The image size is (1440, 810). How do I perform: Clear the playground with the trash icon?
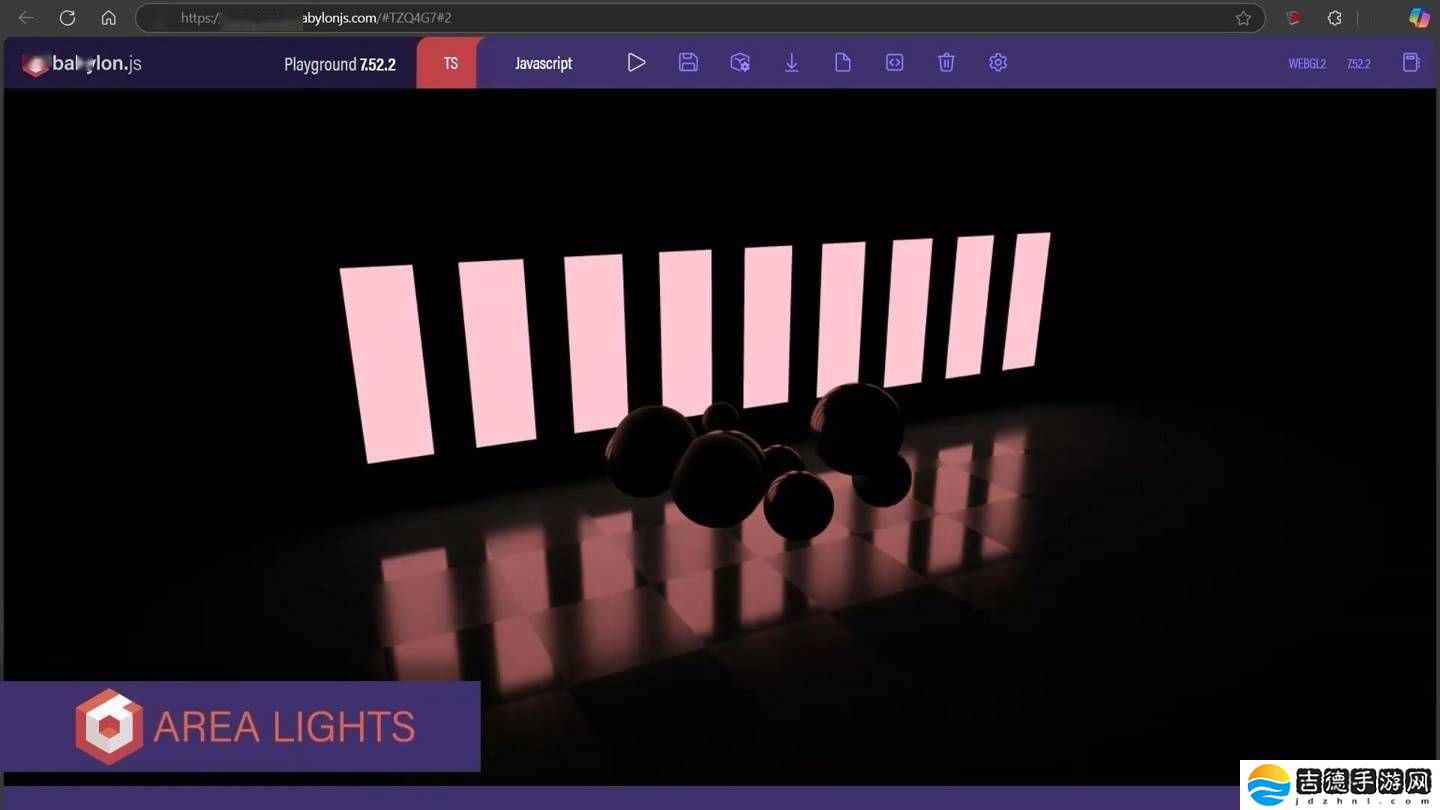tap(946, 62)
